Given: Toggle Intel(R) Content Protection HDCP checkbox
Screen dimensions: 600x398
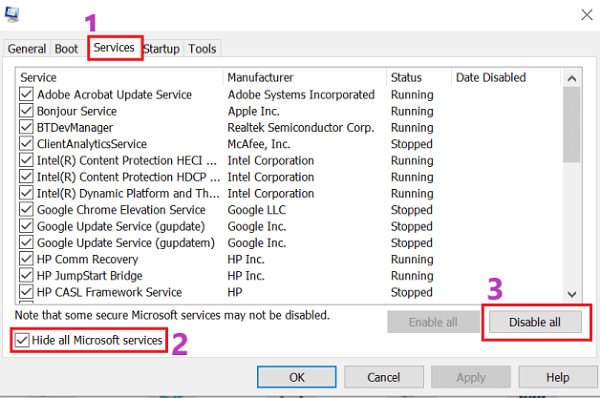Looking at the screenshot, I should pyautogui.click(x=26, y=176).
